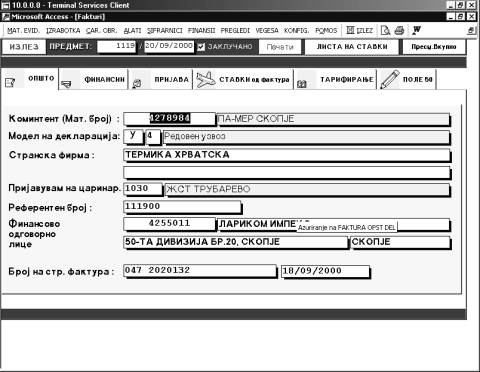Switch to the ФИНАНСИИ tab
The width and height of the screenshot is (480, 372).
104,79
